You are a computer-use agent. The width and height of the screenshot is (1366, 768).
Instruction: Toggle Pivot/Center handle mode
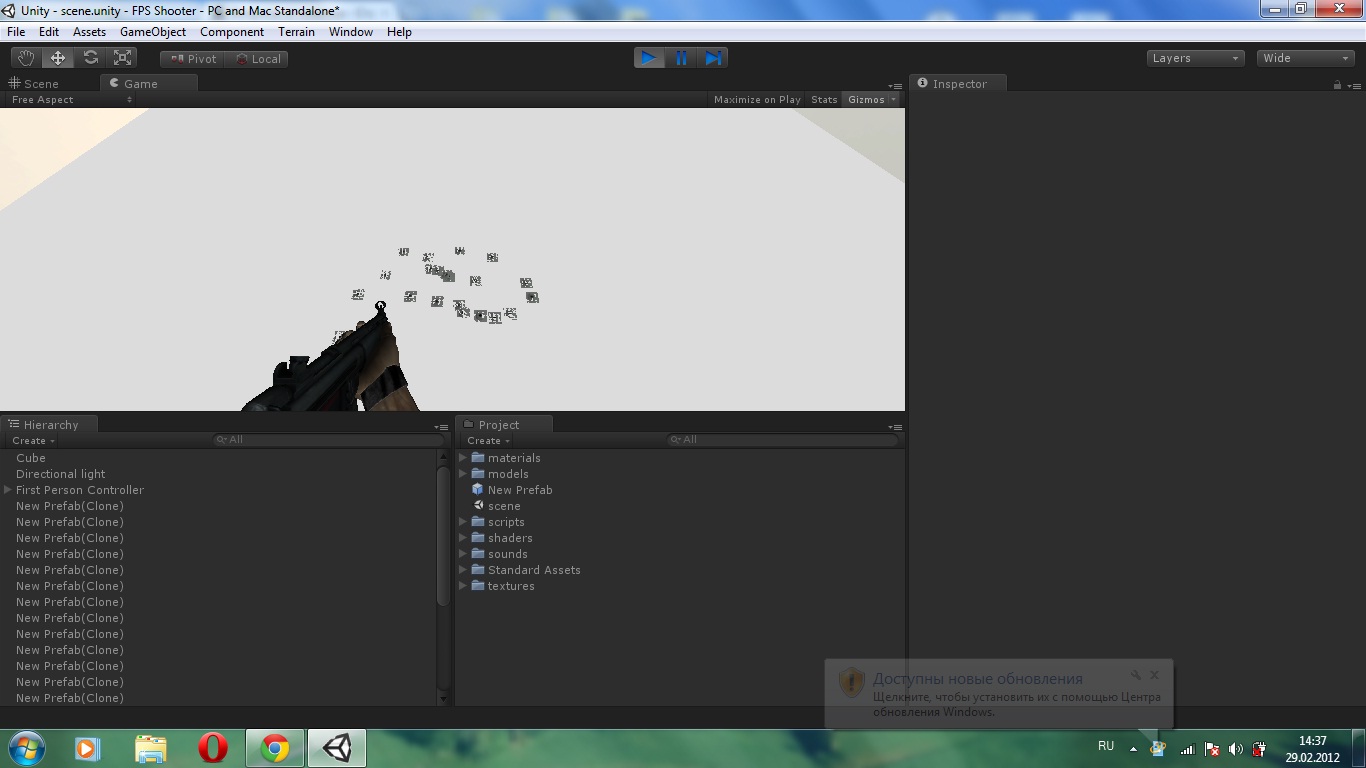click(193, 59)
